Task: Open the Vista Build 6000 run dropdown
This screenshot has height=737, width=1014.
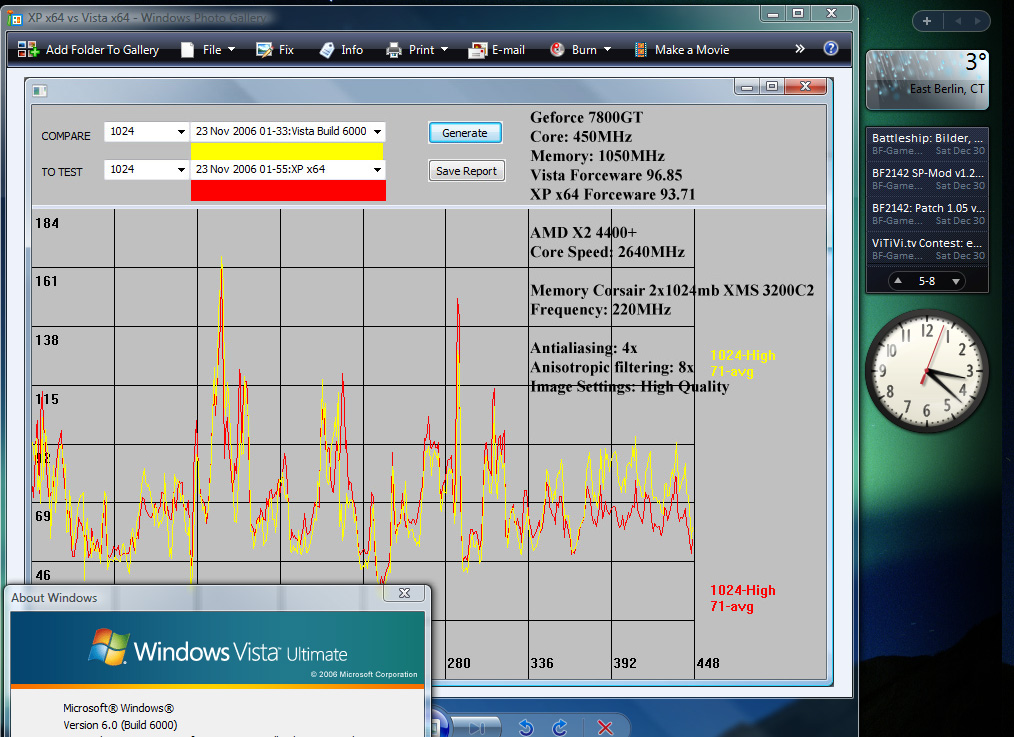Action: pyautogui.click(x=288, y=132)
